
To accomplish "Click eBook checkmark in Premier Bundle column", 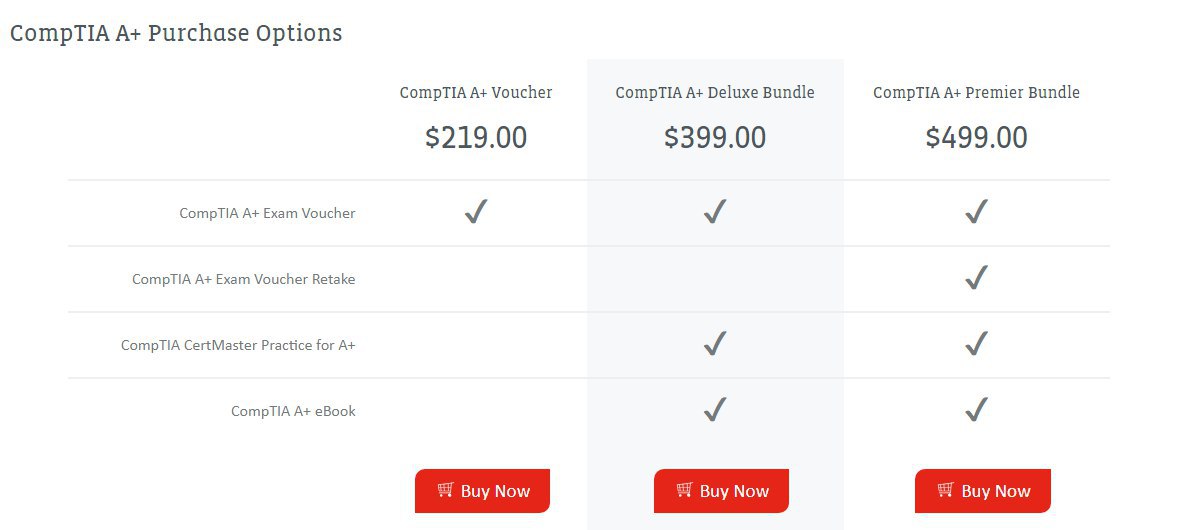I will 976,410.
